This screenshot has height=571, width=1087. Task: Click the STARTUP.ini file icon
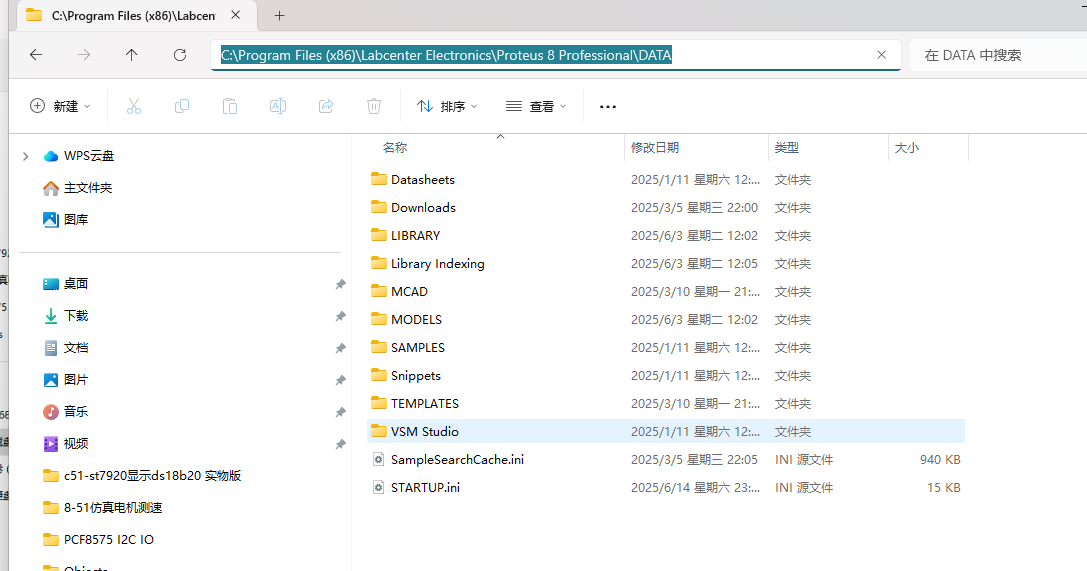379,487
